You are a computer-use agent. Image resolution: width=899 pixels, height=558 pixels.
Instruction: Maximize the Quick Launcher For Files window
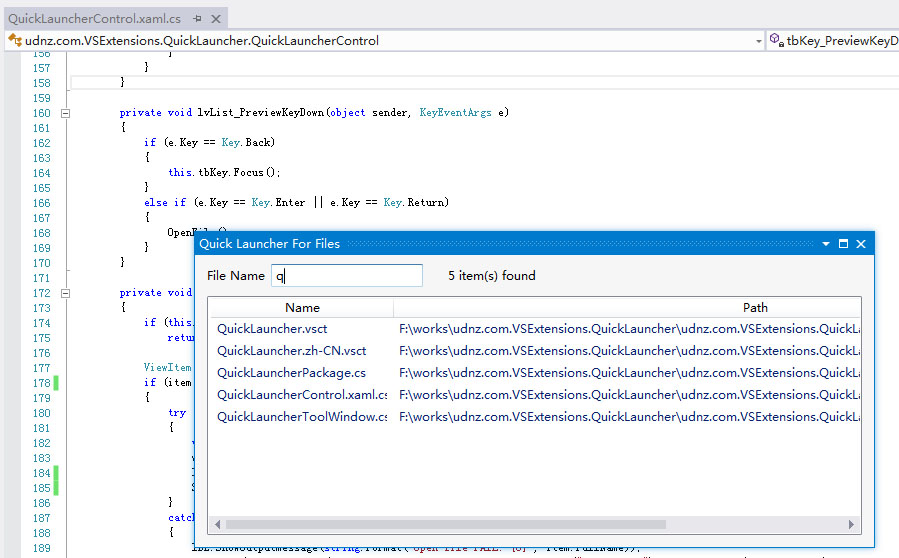843,244
